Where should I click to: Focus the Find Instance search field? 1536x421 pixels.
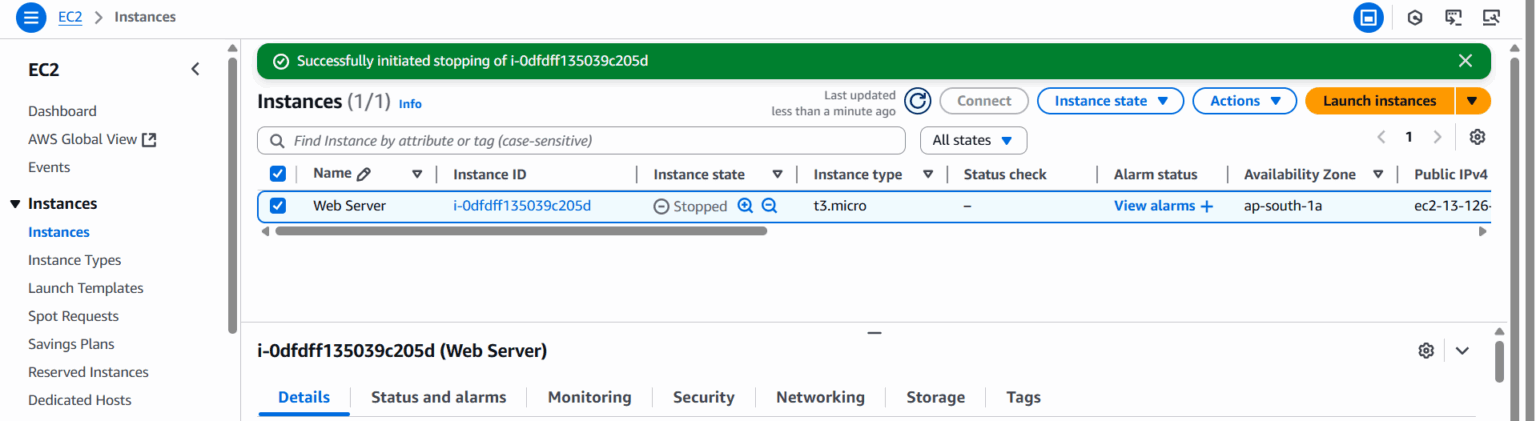click(x=581, y=140)
